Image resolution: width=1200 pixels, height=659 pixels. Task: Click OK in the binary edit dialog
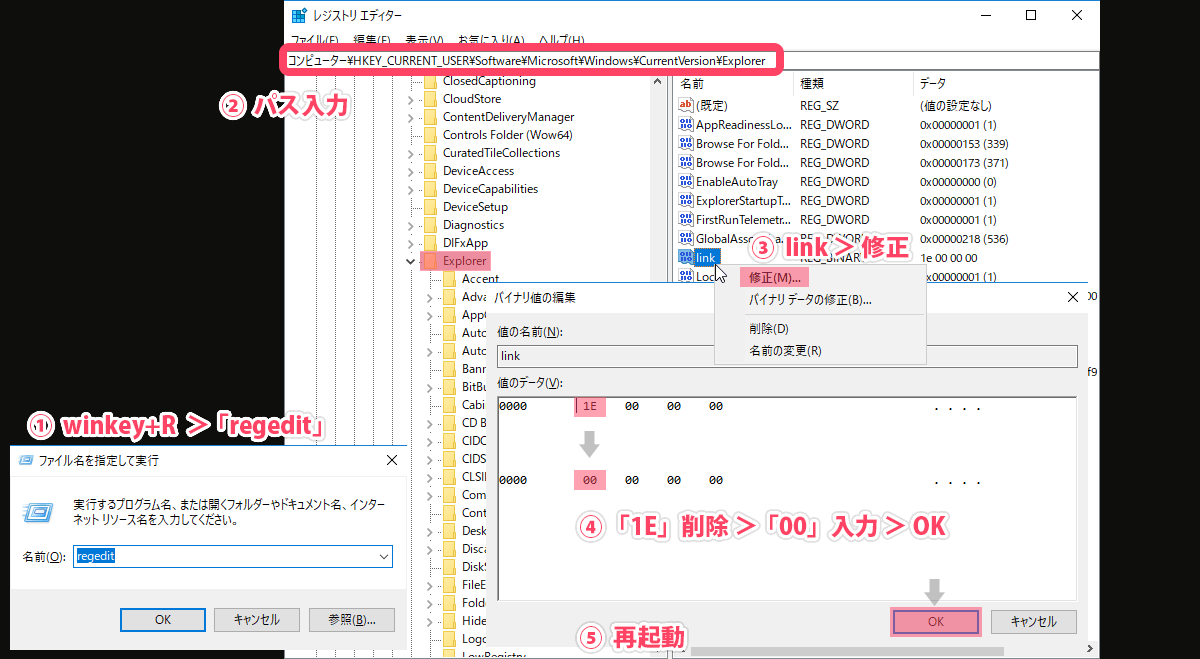[x=935, y=621]
